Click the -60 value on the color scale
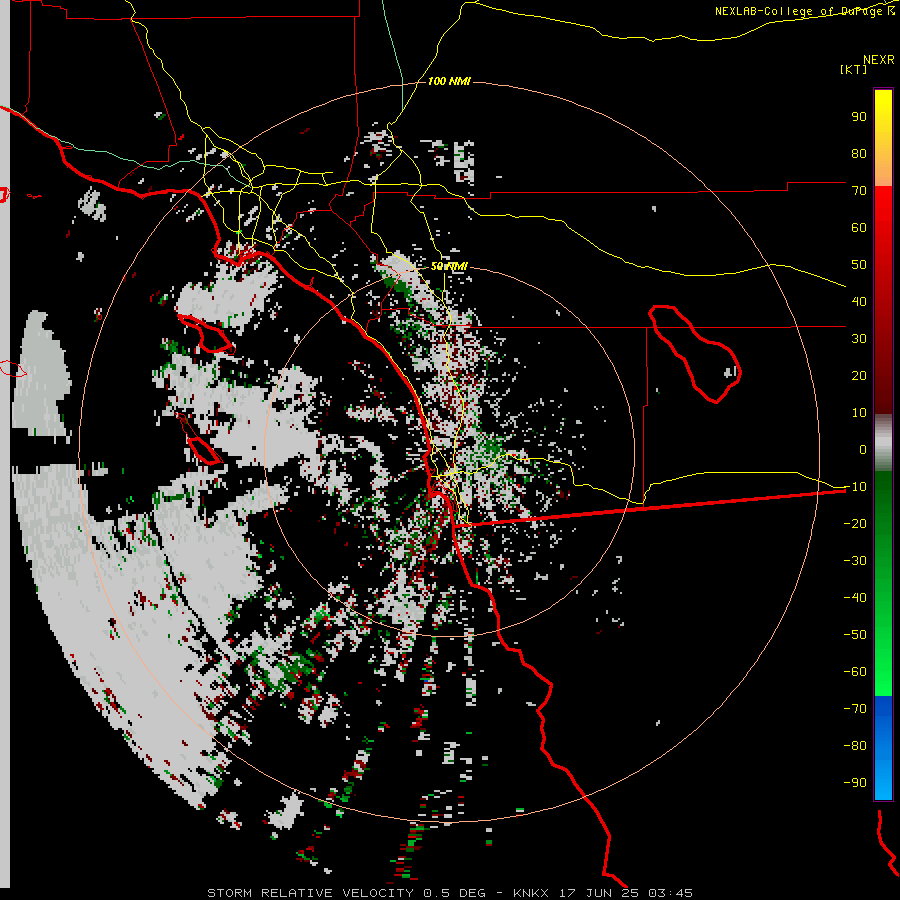The width and height of the screenshot is (900, 900). pos(855,672)
